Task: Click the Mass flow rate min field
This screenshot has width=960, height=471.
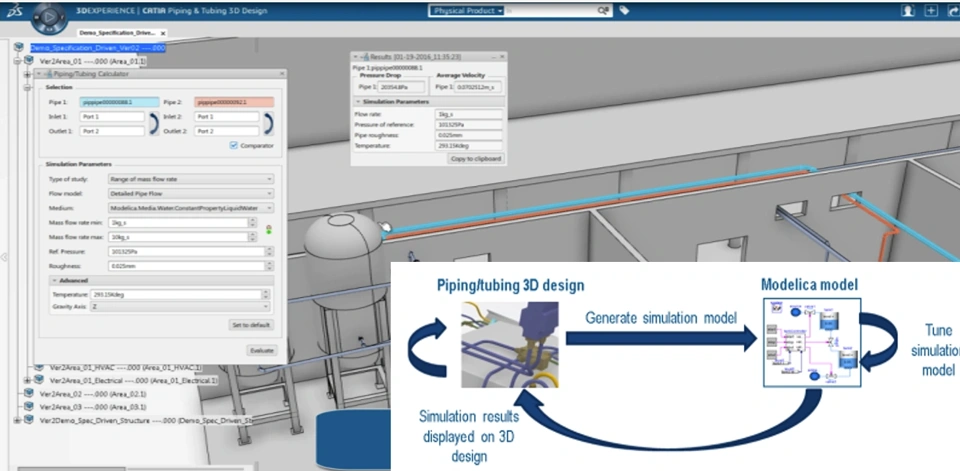Action: point(178,222)
